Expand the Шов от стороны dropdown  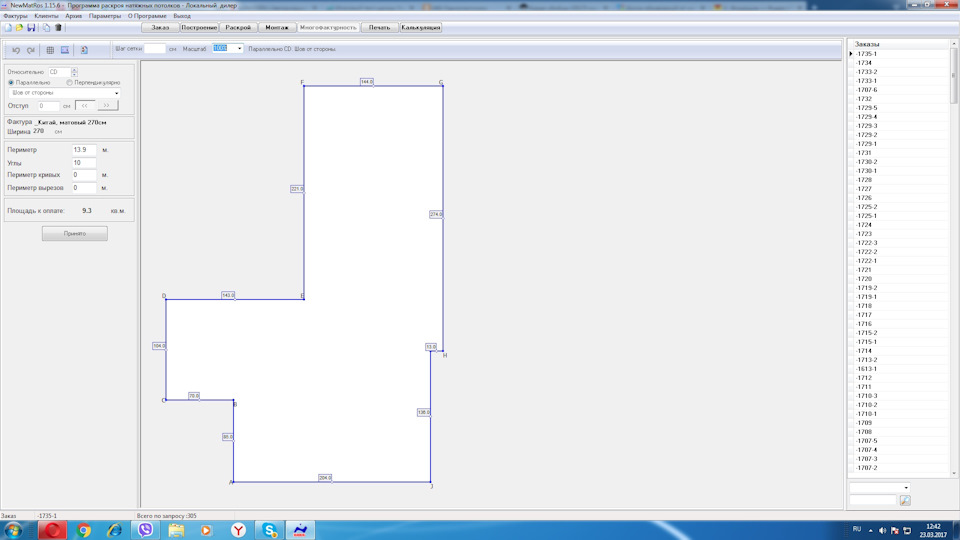point(116,93)
